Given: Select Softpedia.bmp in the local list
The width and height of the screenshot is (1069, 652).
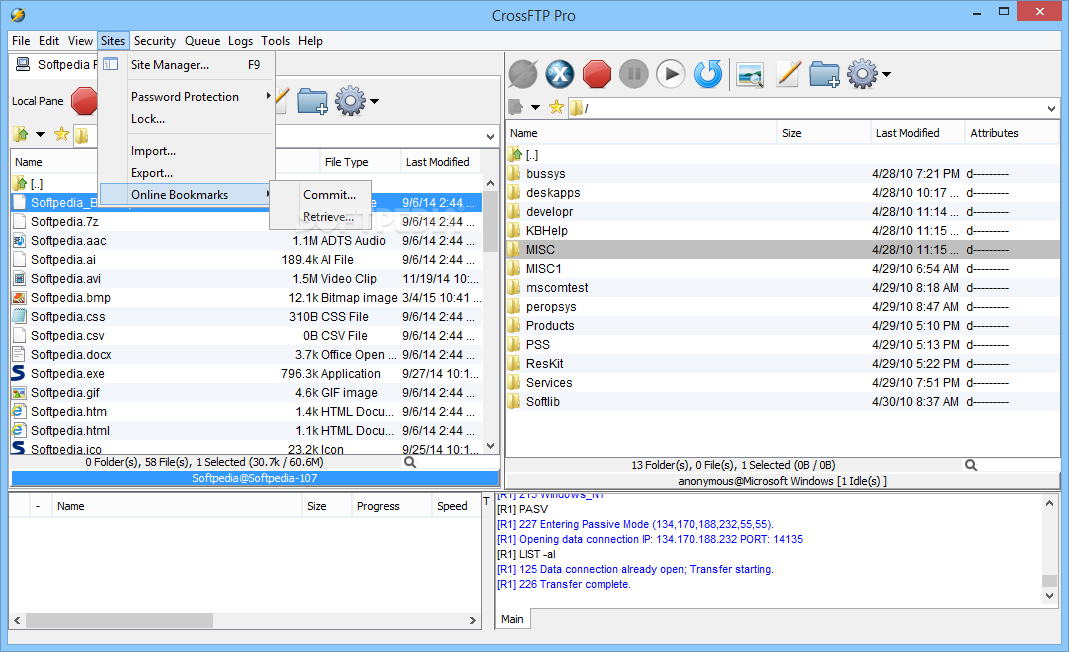Looking at the screenshot, I should tap(247, 297).
